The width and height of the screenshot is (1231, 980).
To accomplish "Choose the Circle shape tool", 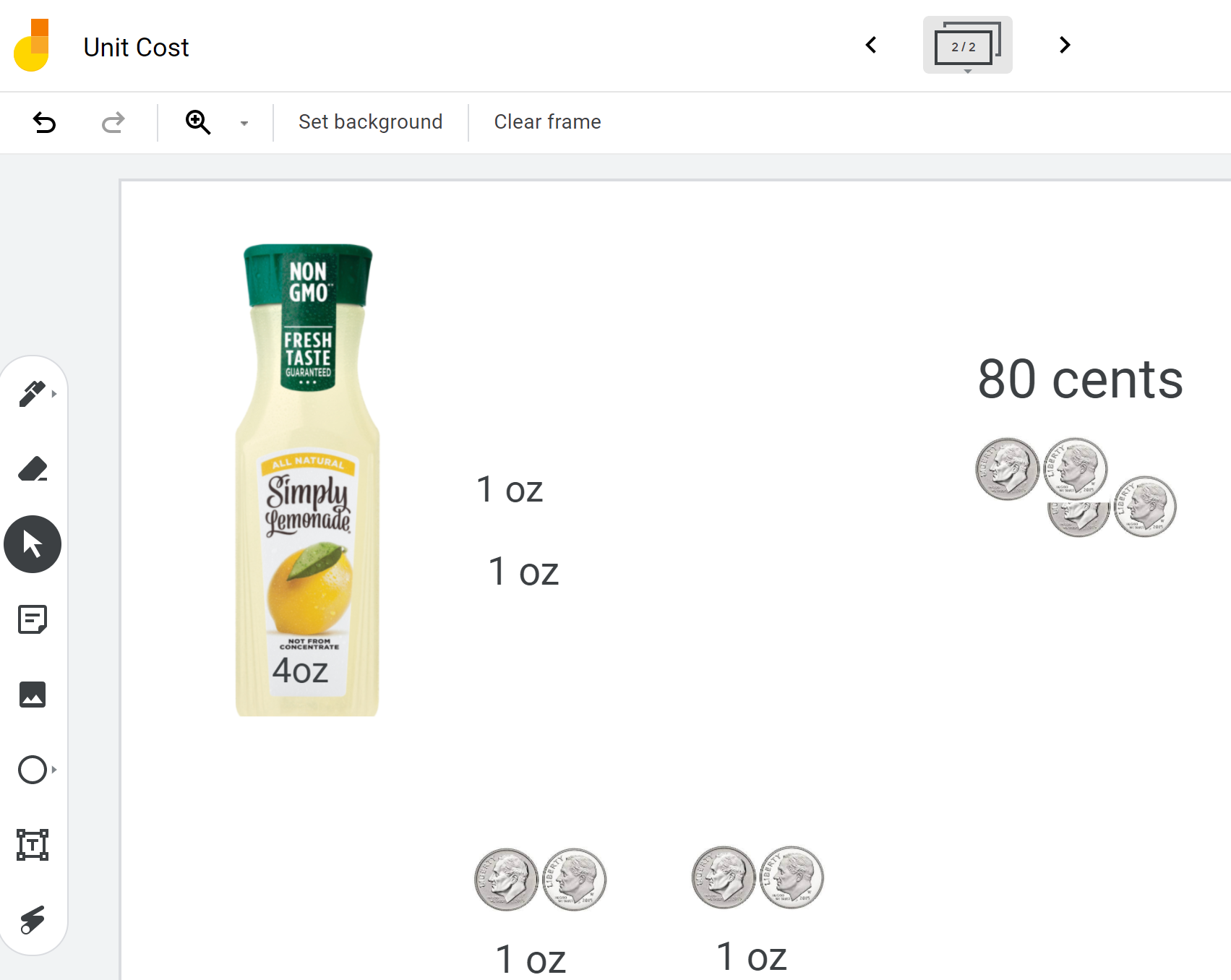I will (33, 770).
